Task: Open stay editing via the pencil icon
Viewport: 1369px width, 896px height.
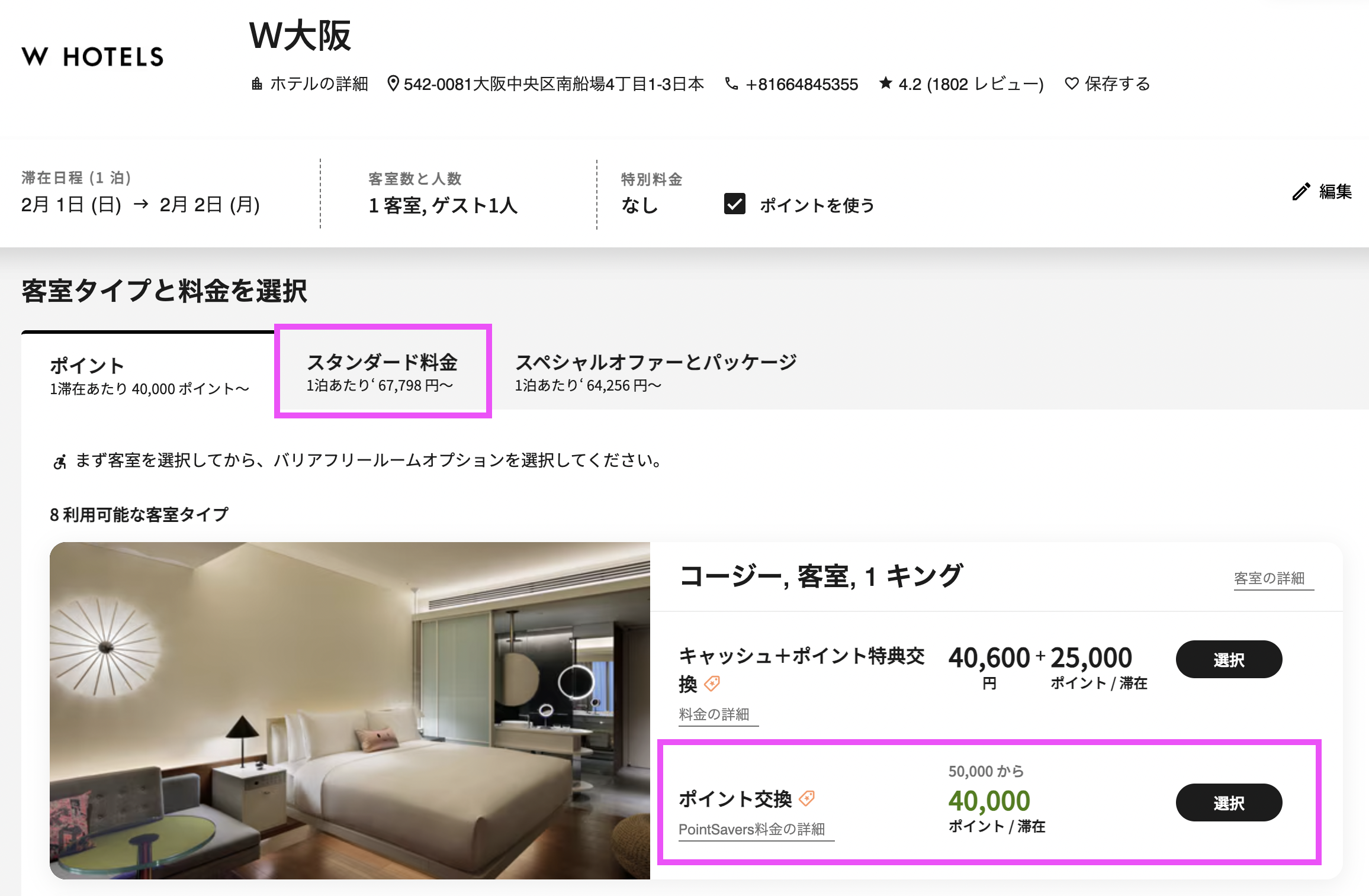Action: (x=1300, y=191)
